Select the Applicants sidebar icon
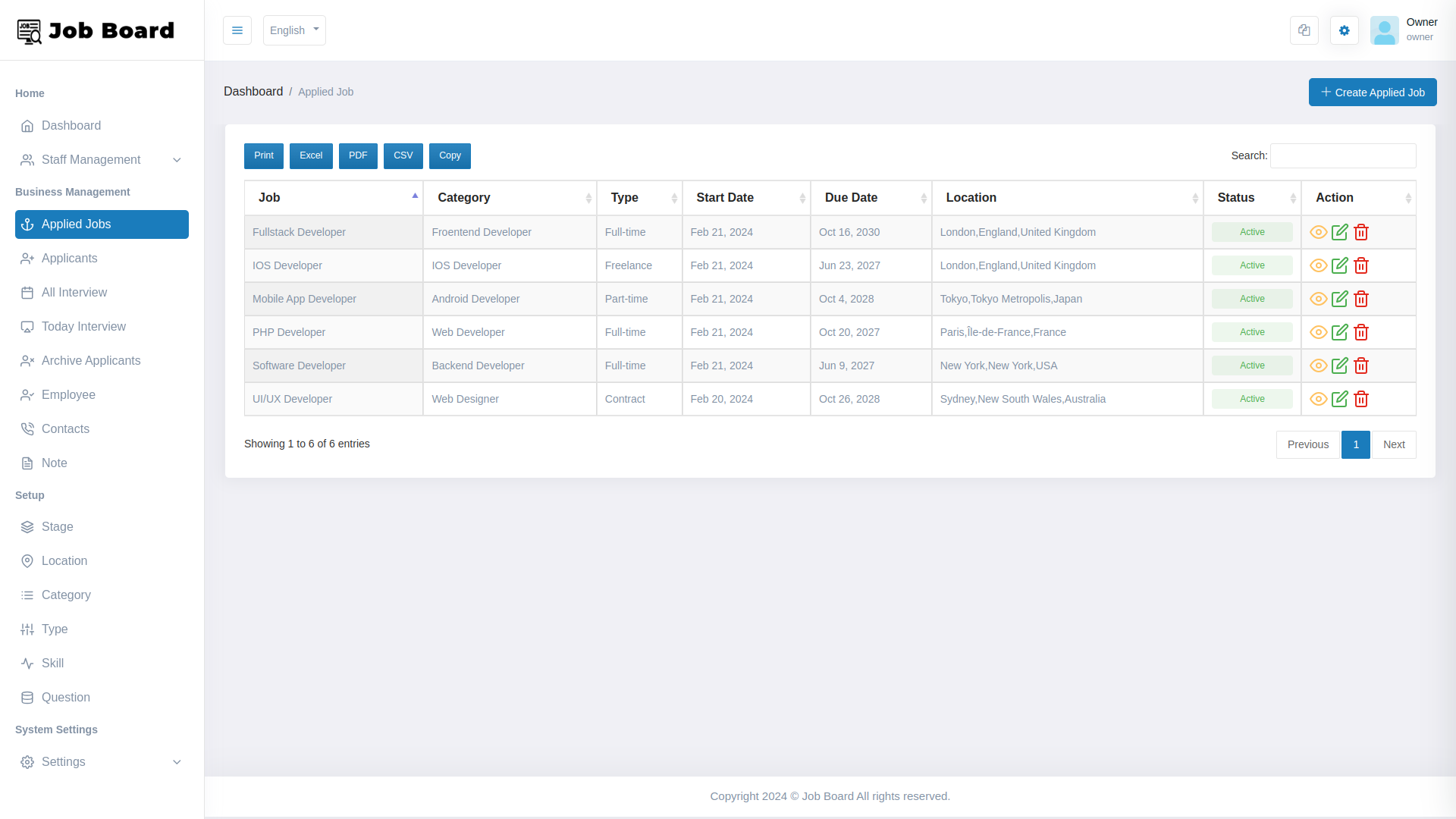1456x819 pixels. (x=27, y=258)
